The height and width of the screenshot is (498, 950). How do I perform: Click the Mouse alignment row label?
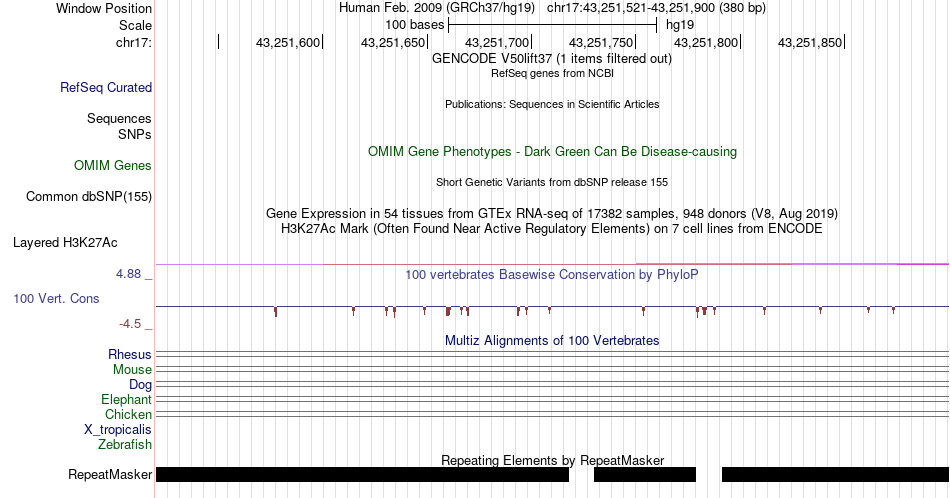pyautogui.click(x=132, y=370)
